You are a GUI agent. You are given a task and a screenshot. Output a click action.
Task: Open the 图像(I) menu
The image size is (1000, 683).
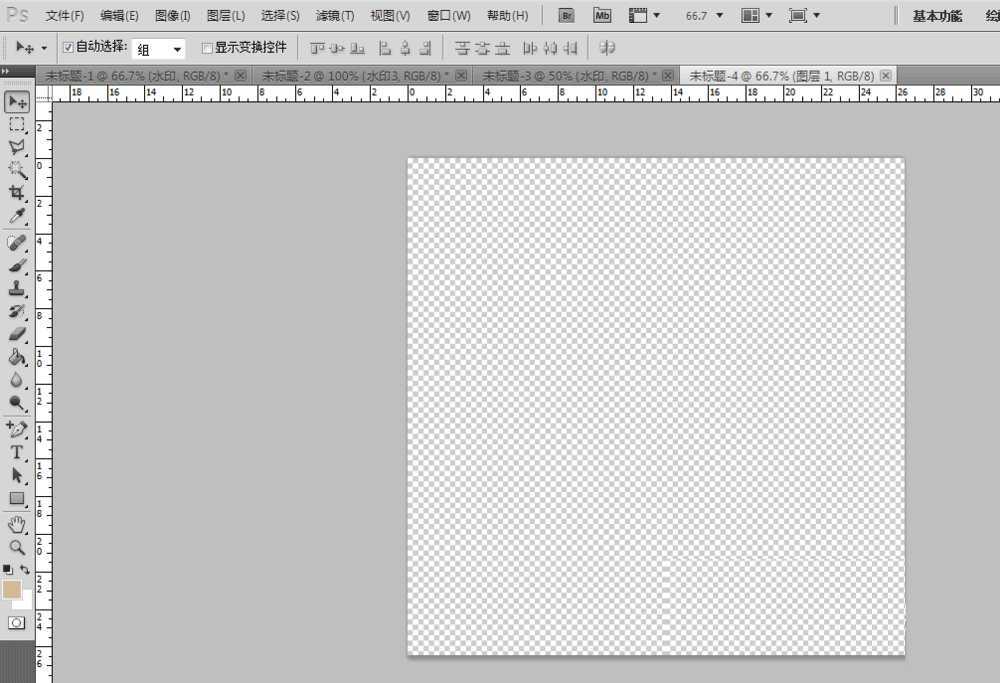click(x=172, y=15)
